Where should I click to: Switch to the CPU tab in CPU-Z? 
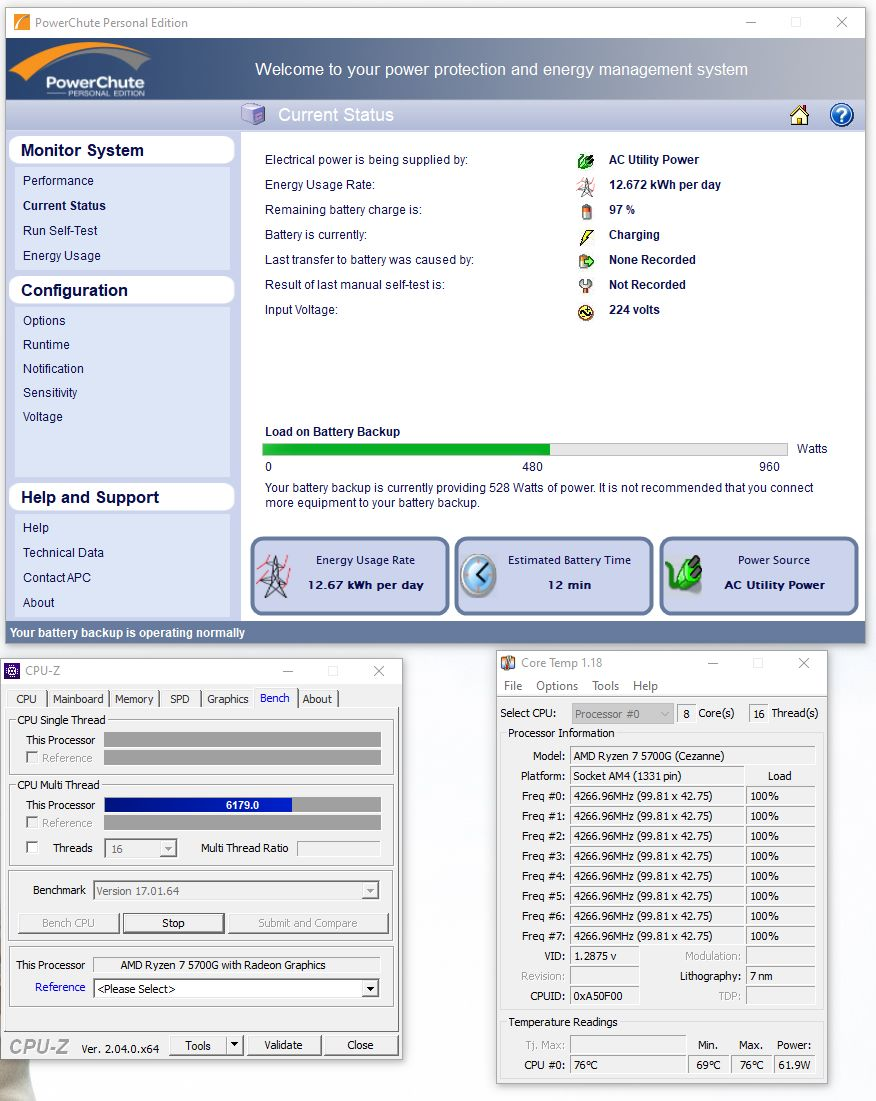tap(27, 699)
